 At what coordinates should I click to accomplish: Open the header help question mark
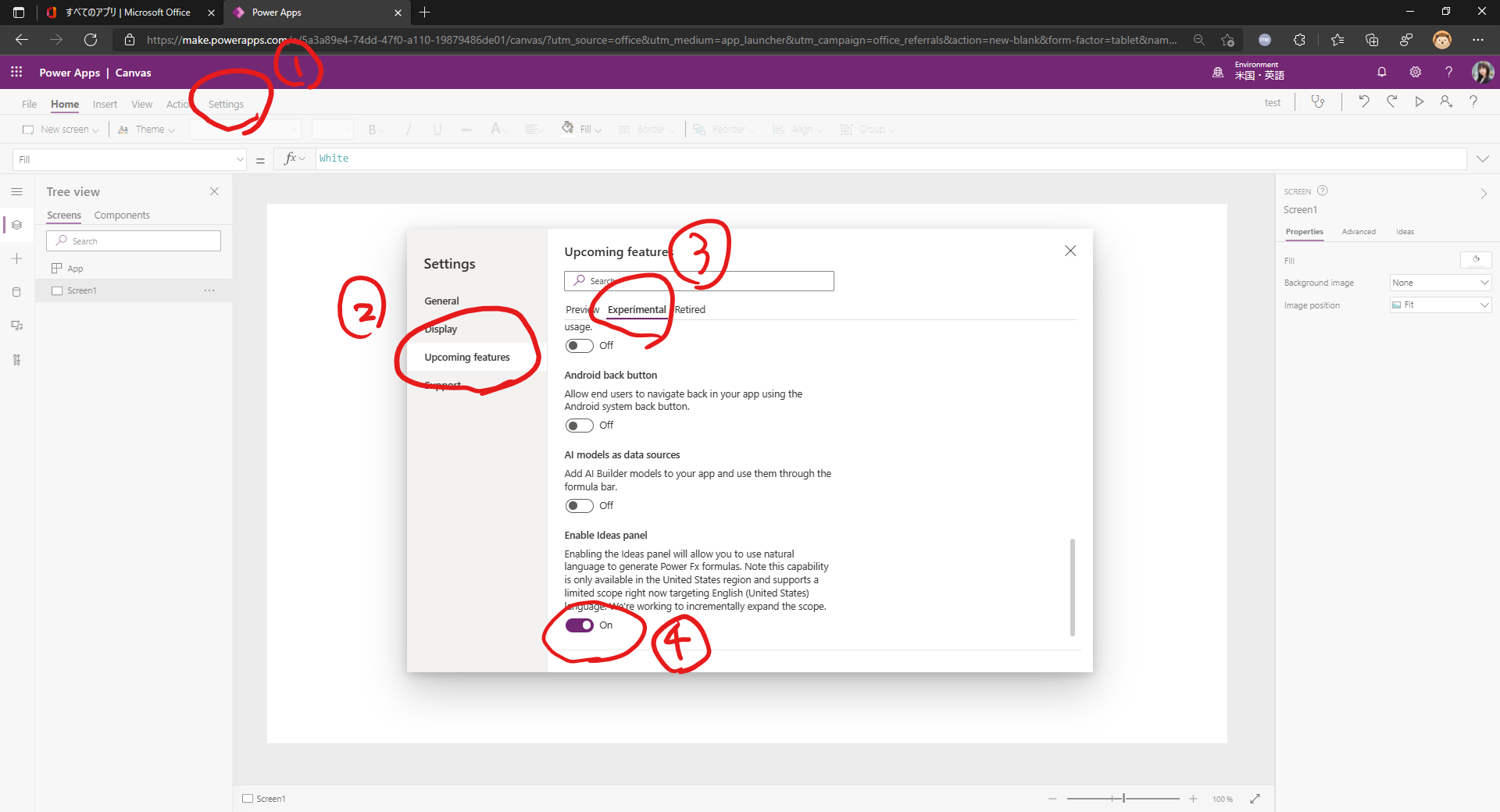(x=1448, y=72)
